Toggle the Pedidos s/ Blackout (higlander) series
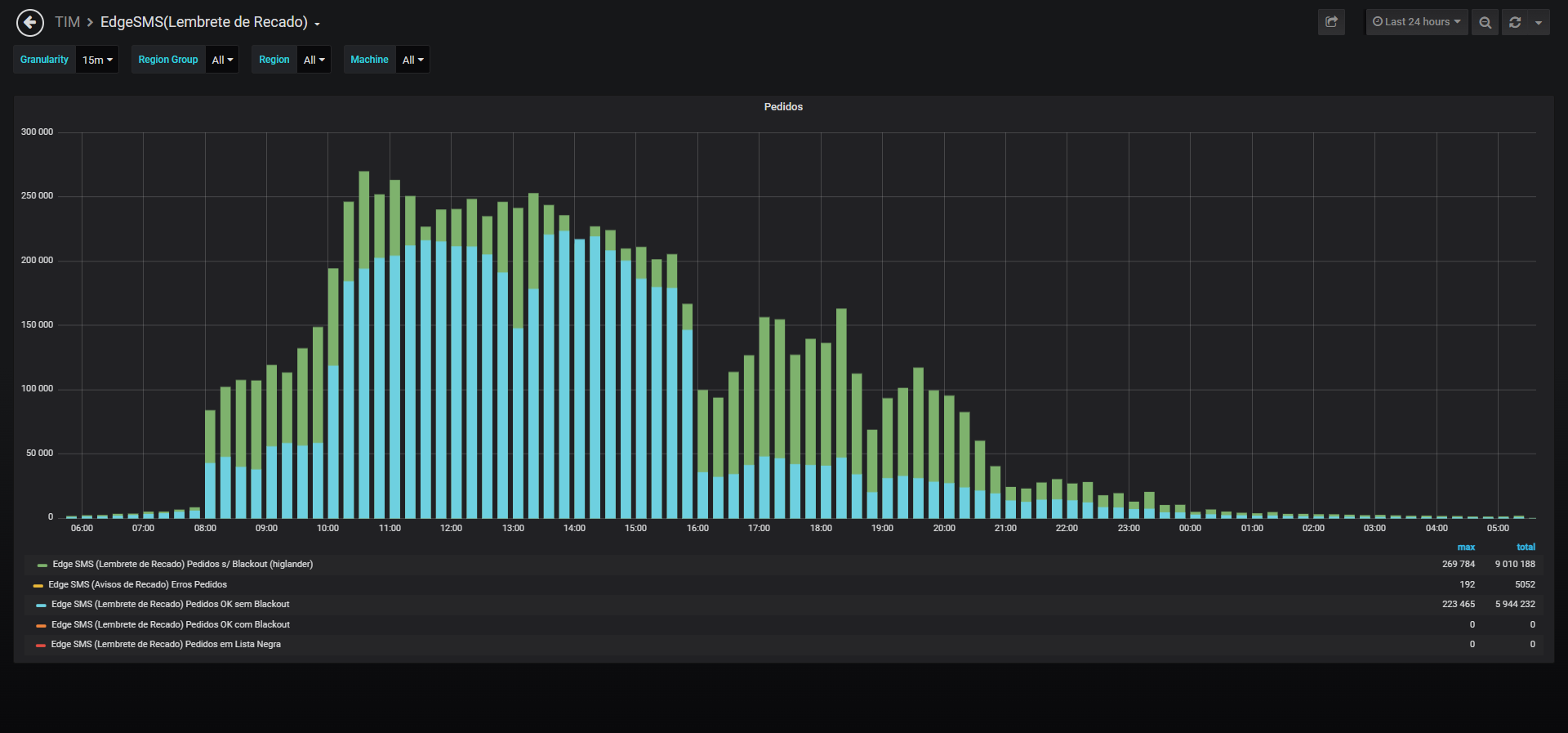 coord(182,564)
